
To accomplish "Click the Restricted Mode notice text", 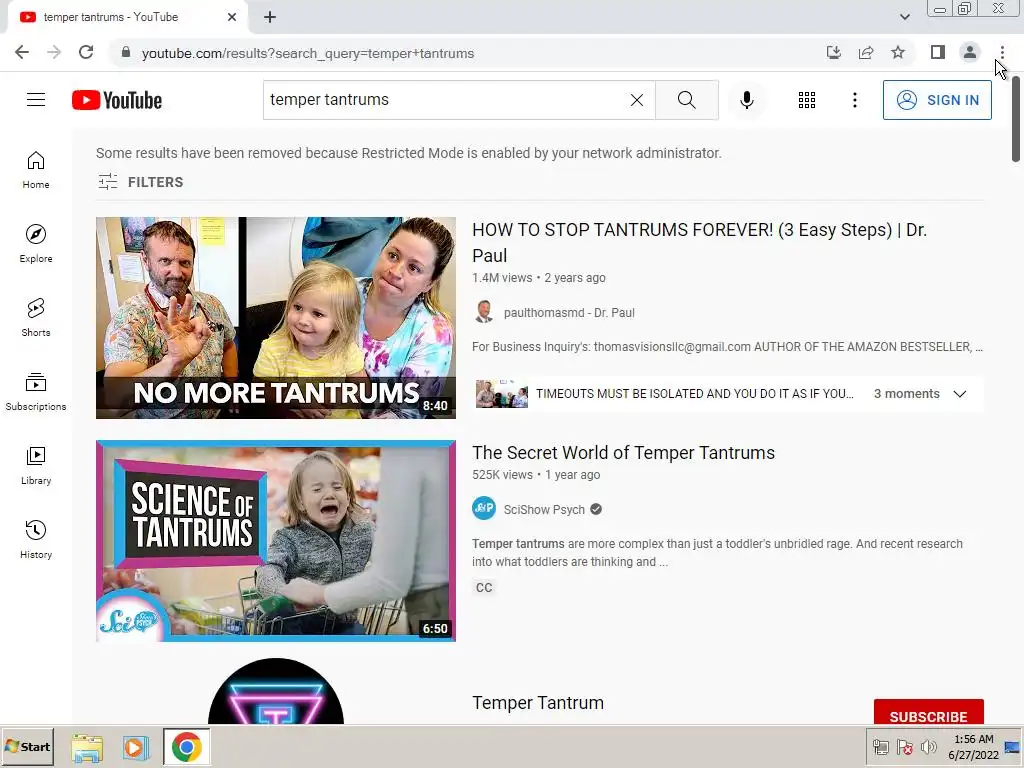I will (x=409, y=153).
